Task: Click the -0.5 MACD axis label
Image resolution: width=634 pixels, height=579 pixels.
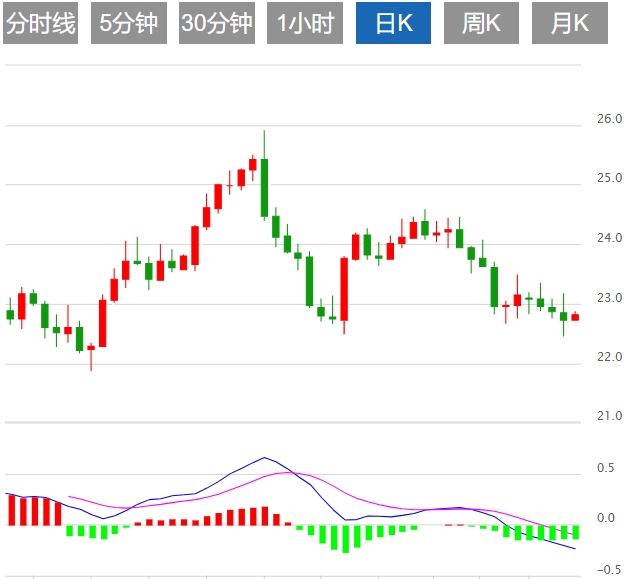Action: coord(609,570)
